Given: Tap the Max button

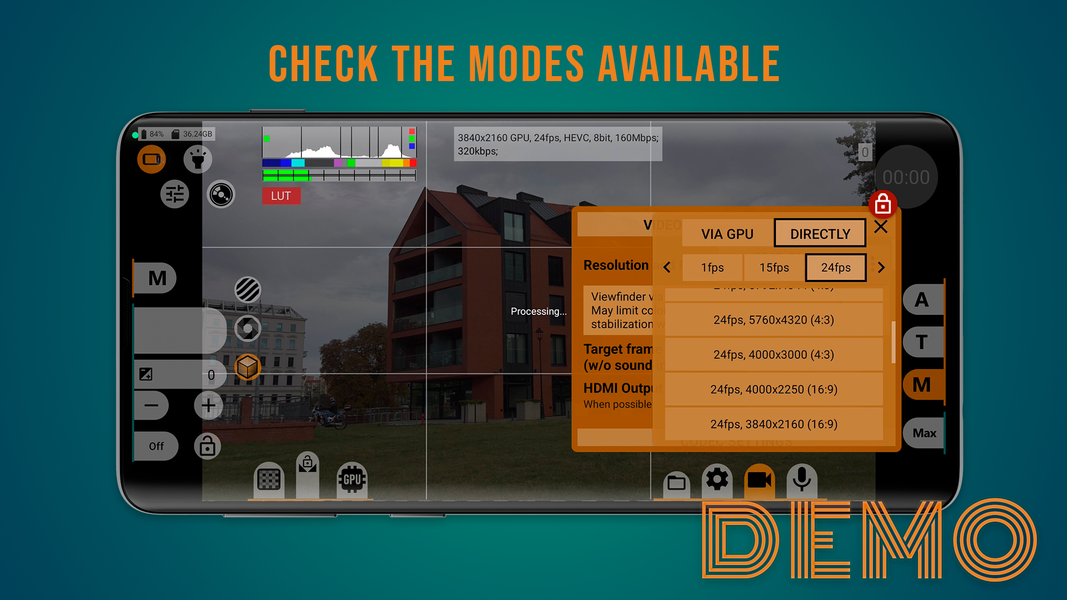Looking at the screenshot, I should point(924,433).
